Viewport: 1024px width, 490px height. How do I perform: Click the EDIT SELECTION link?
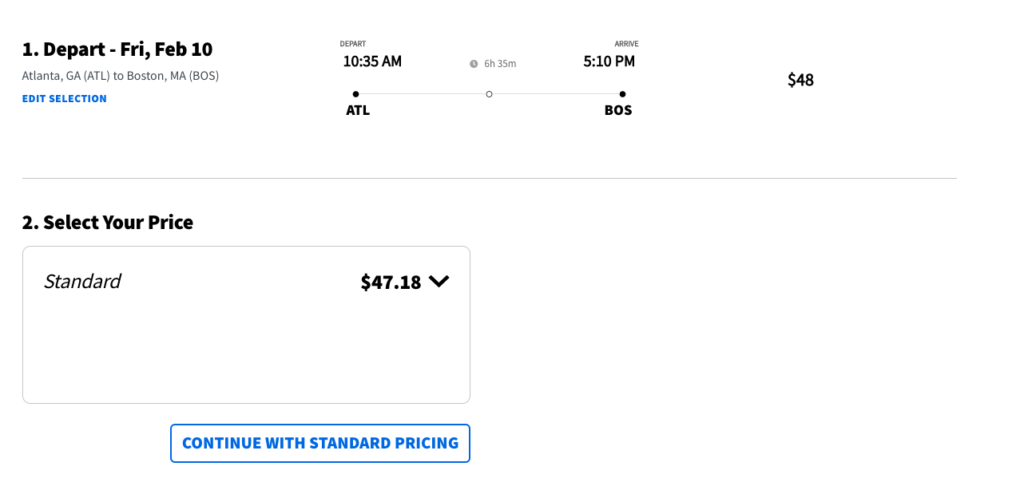point(64,99)
